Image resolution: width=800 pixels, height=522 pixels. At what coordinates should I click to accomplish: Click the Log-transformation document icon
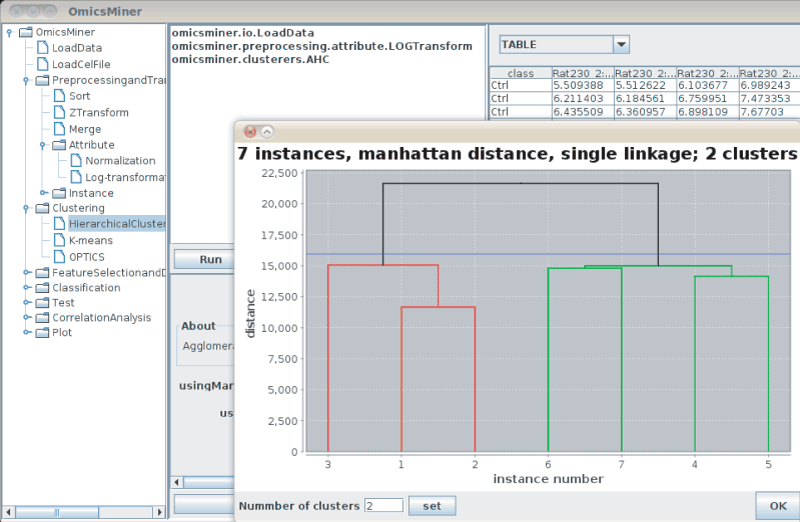click(x=76, y=177)
